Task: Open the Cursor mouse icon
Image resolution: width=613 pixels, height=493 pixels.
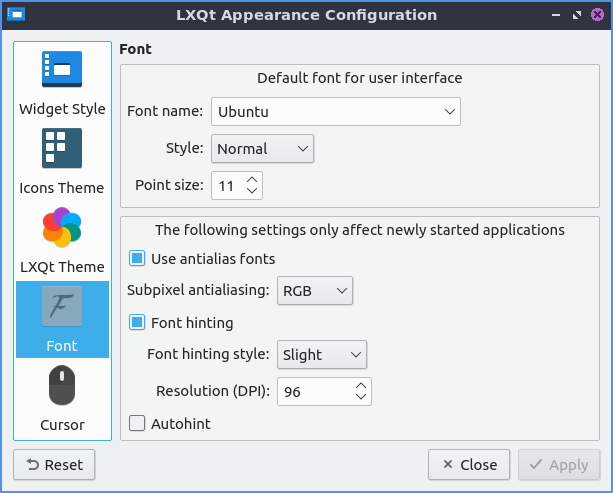Action: point(62,386)
